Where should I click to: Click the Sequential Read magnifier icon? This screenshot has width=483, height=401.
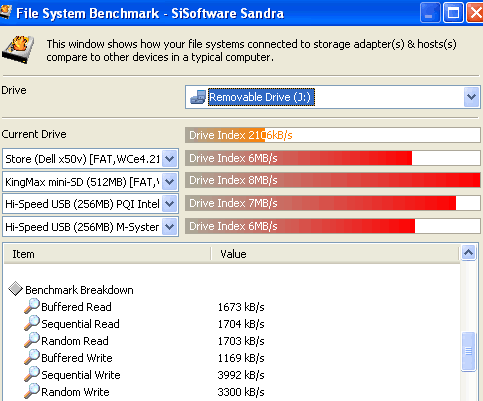[x=32, y=323]
